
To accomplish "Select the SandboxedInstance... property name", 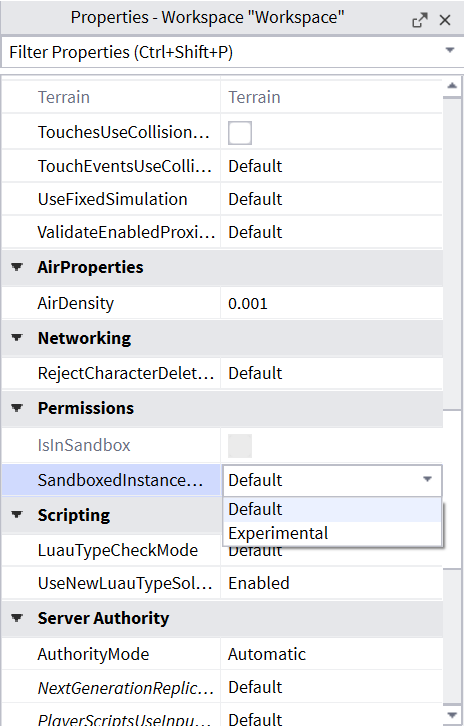I will [x=120, y=480].
